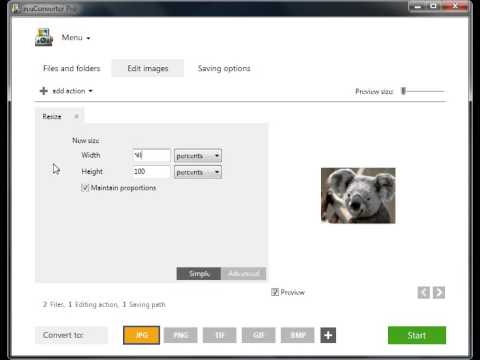Choose GIF as output format
480x360 pixels.
[x=259, y=335]
